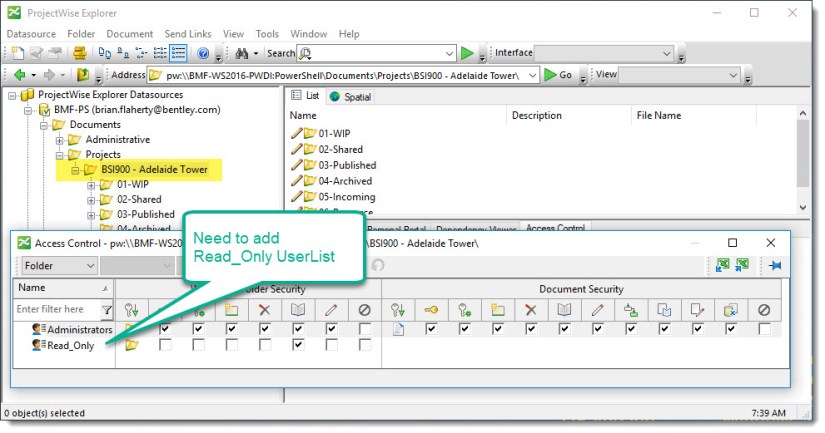Open the Document menu
The height and width of the screenshot is (433, 825).
[129, 34]
